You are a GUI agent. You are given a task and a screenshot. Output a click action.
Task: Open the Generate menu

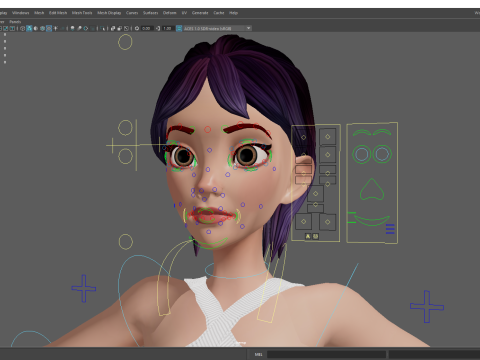[200, 13]
